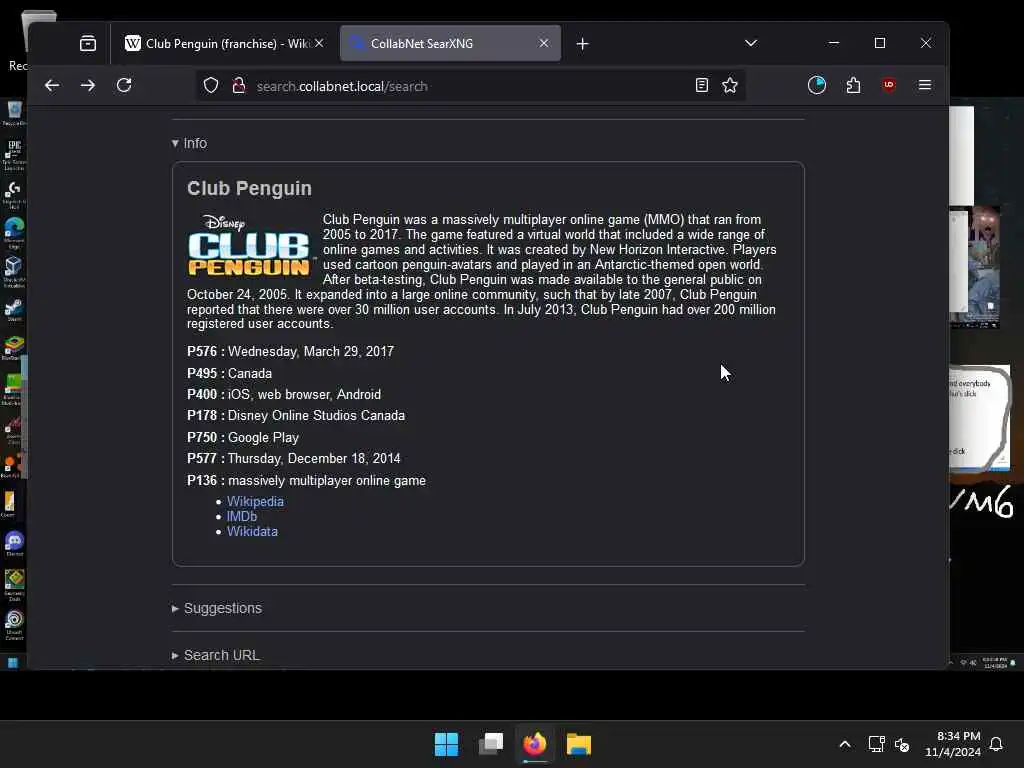Screen dimensions: 1024x768
Task: Bookmark this page with star icon
Action: (x=730, y=86)
